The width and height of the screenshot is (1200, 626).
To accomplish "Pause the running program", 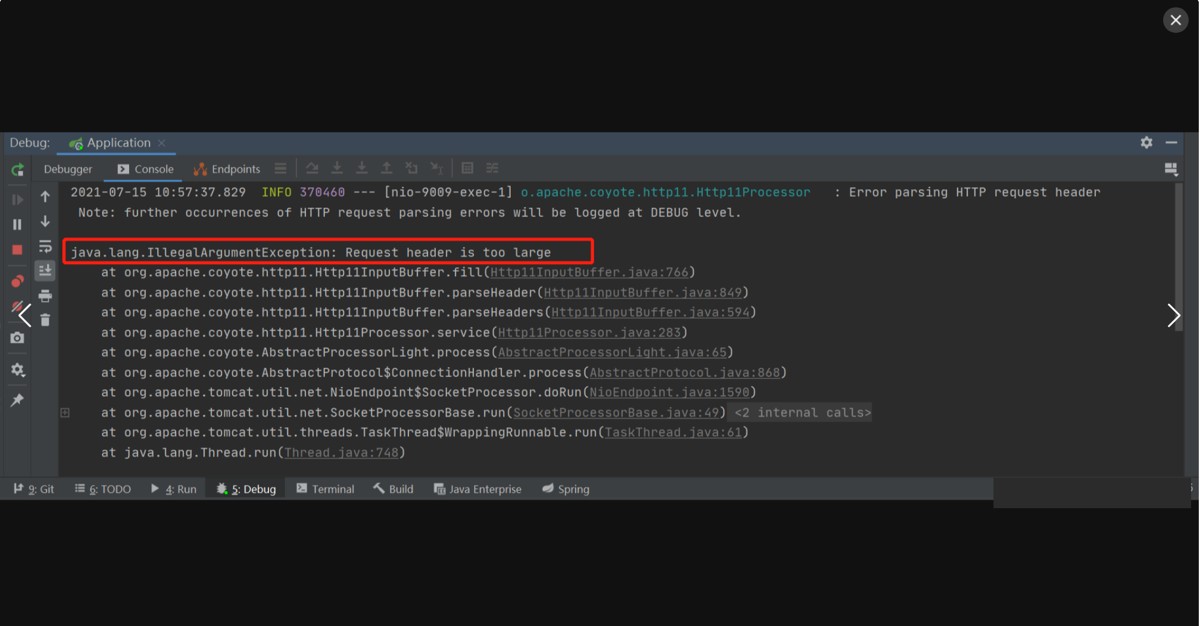I will 17,225.
